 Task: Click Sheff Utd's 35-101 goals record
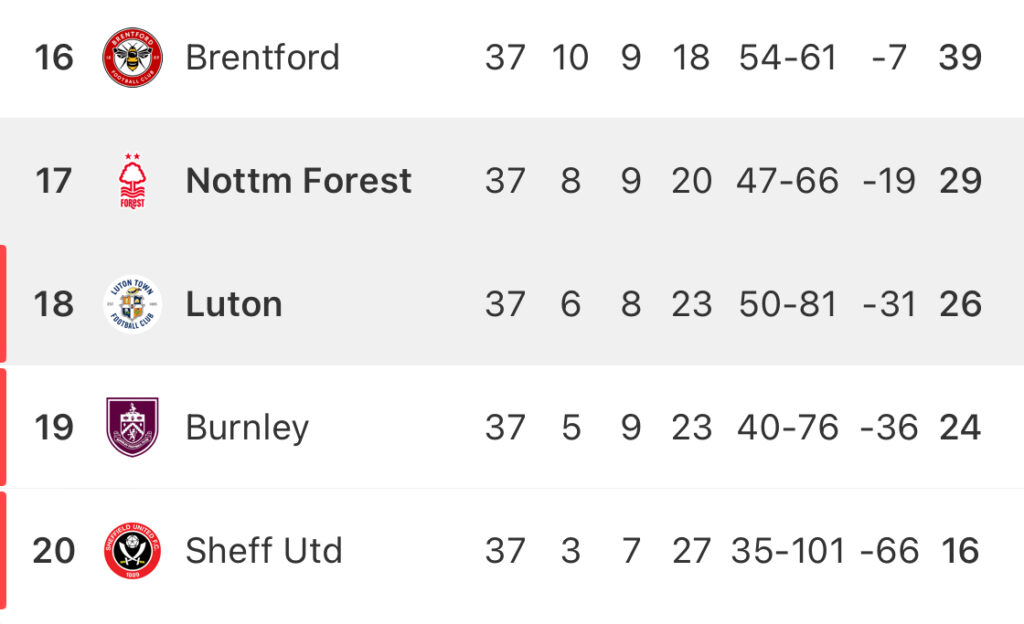coord(788,550)
